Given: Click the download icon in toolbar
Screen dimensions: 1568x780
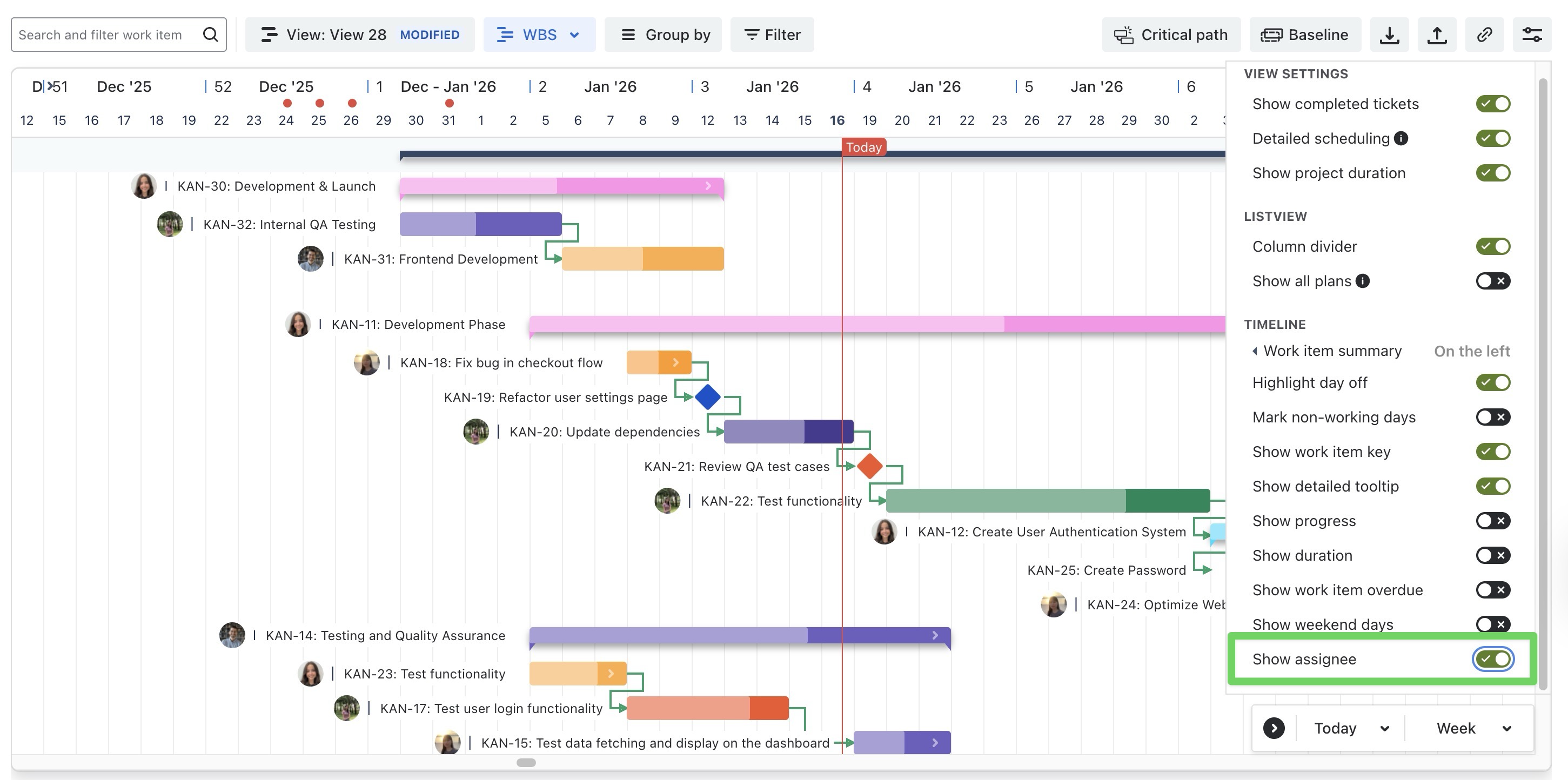Looking at the screenshot, I should click(x=1389, y=35).
